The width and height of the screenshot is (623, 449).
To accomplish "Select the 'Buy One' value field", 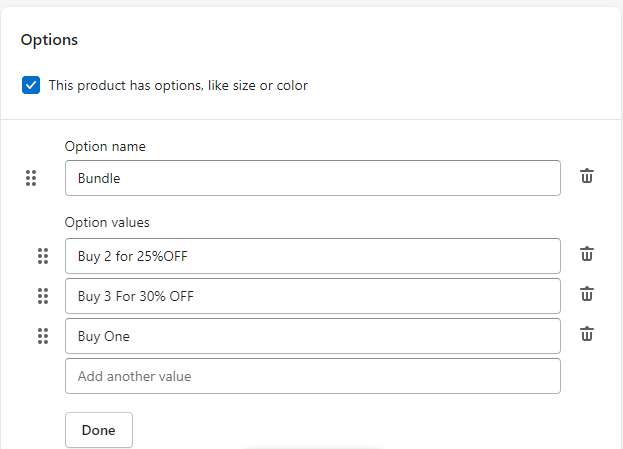I will [312, 336].
